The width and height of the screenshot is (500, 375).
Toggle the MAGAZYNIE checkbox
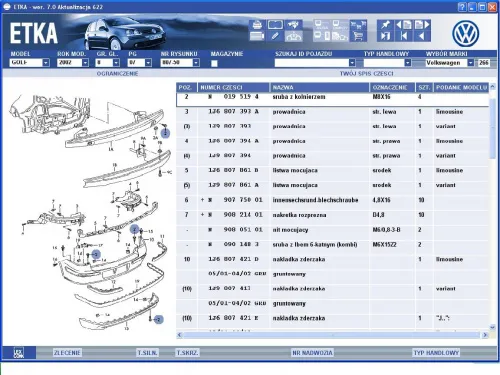coord(214,63)
